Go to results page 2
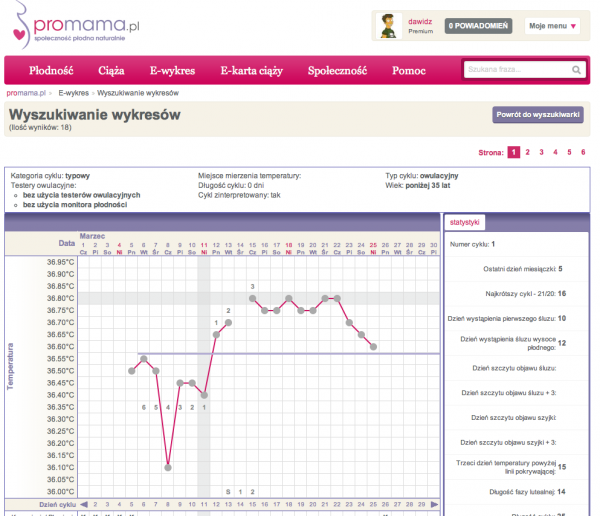This screenshot has height=516, width=600. pos(528,152)
